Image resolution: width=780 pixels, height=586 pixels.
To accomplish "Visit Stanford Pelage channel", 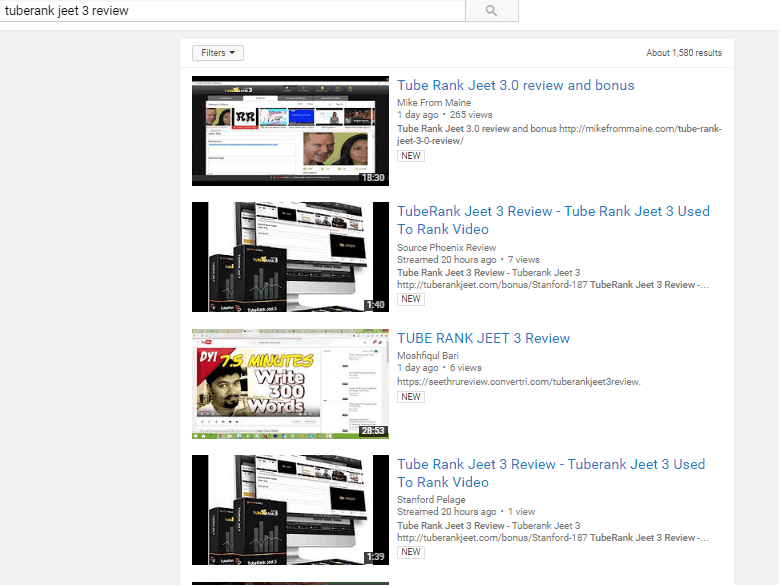I will pos(431,499).
